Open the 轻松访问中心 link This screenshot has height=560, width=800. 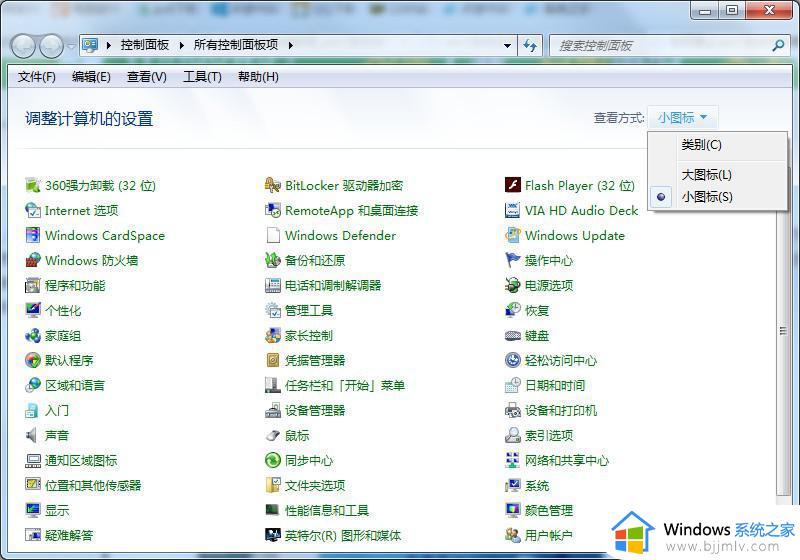click(x=561, y=361)
